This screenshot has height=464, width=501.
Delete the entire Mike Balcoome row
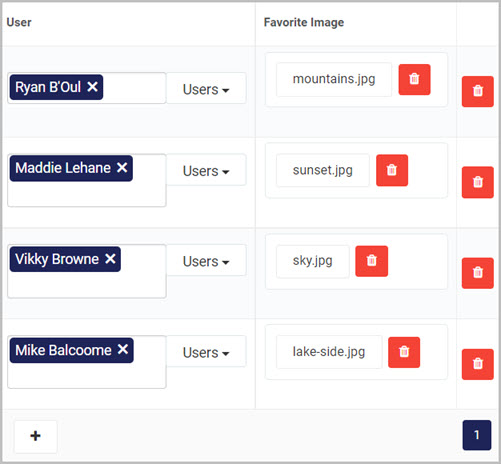(478, 364)
